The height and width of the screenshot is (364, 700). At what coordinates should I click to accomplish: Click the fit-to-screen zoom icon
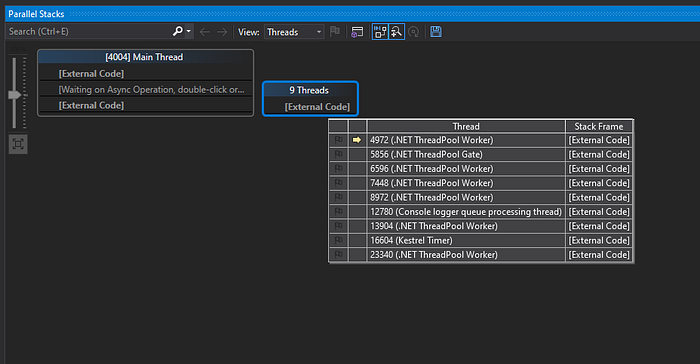point(18,144)
